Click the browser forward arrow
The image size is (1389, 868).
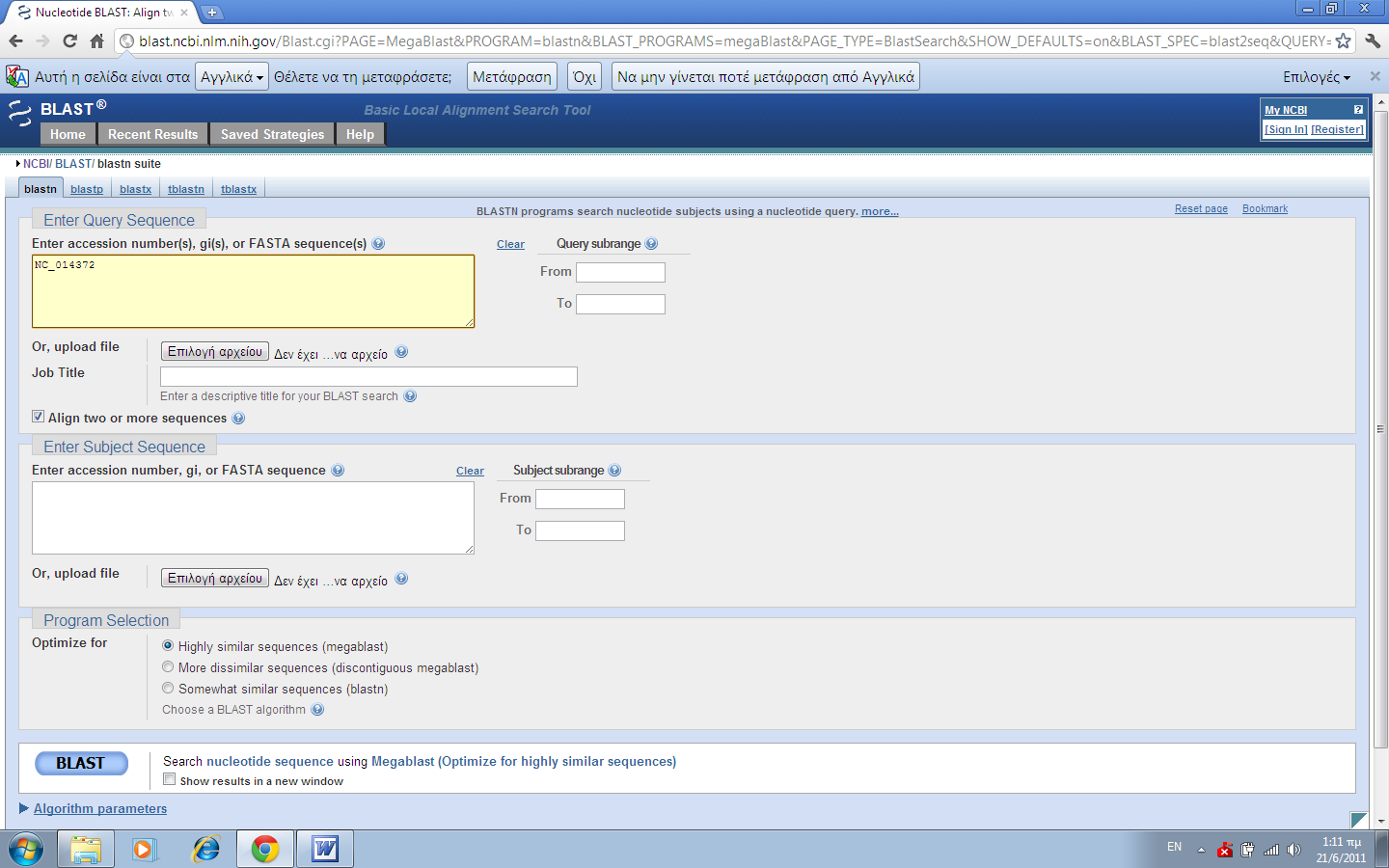tap(42, 41)
